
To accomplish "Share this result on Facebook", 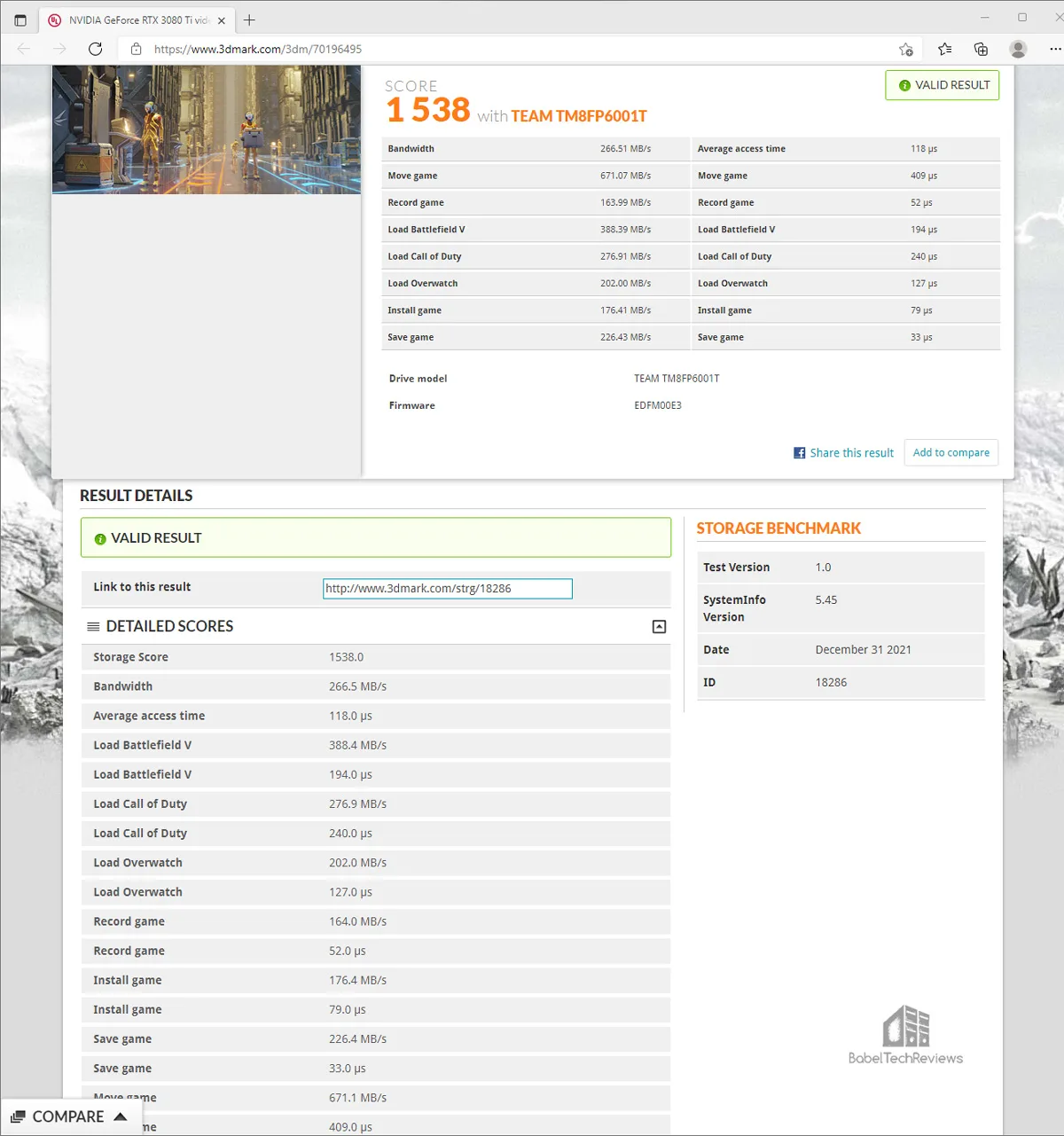I will tap(851, 452).
